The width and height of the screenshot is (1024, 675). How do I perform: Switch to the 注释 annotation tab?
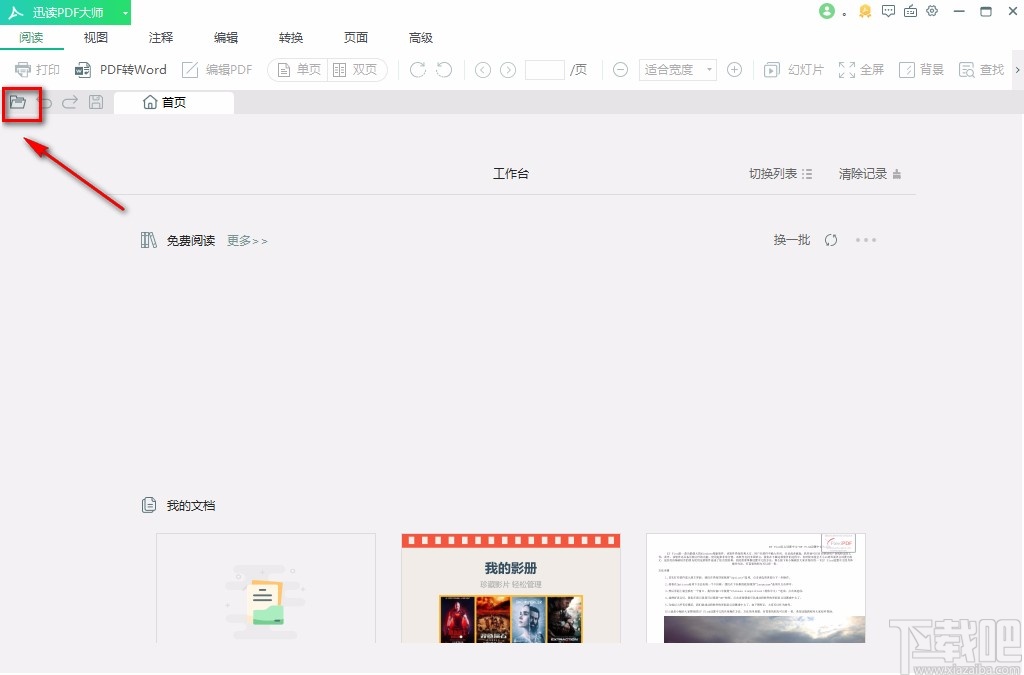pyautogui.click(x=160, y=37)
